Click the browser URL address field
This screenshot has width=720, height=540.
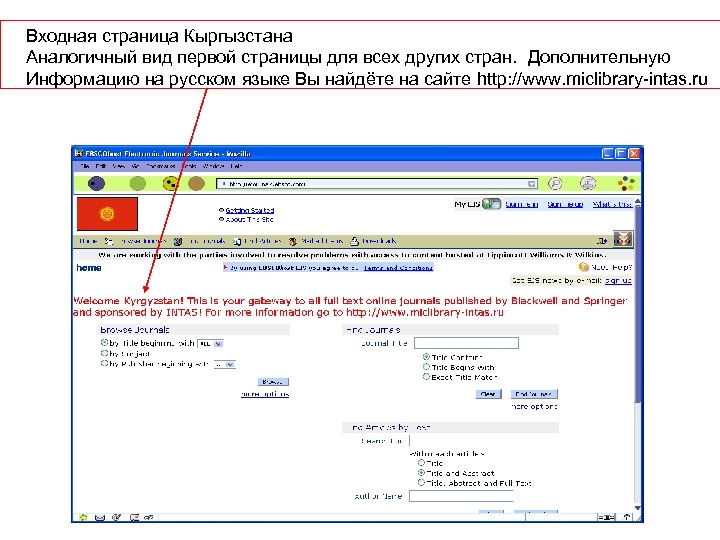[x=377, y=184]
